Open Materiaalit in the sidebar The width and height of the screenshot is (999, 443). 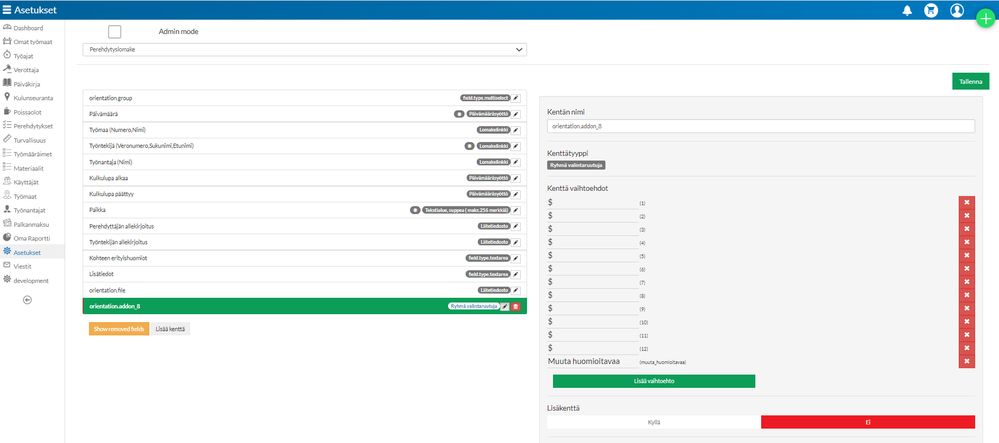click(31, 168)
